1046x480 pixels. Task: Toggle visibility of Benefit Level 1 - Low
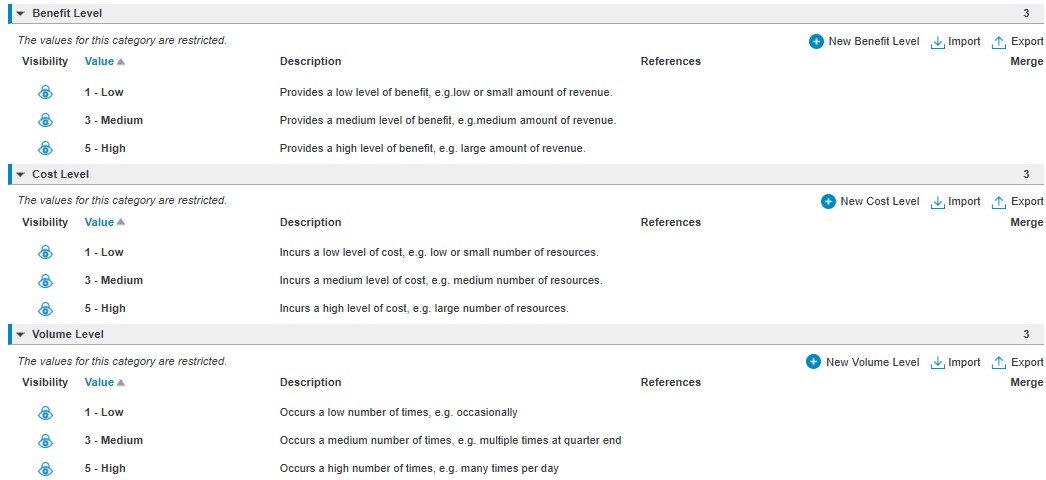click(x=45, y=93)
